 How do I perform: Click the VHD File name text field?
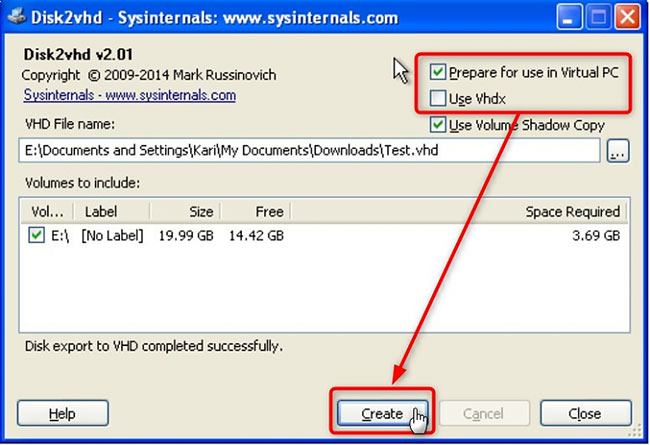(309, 150)
